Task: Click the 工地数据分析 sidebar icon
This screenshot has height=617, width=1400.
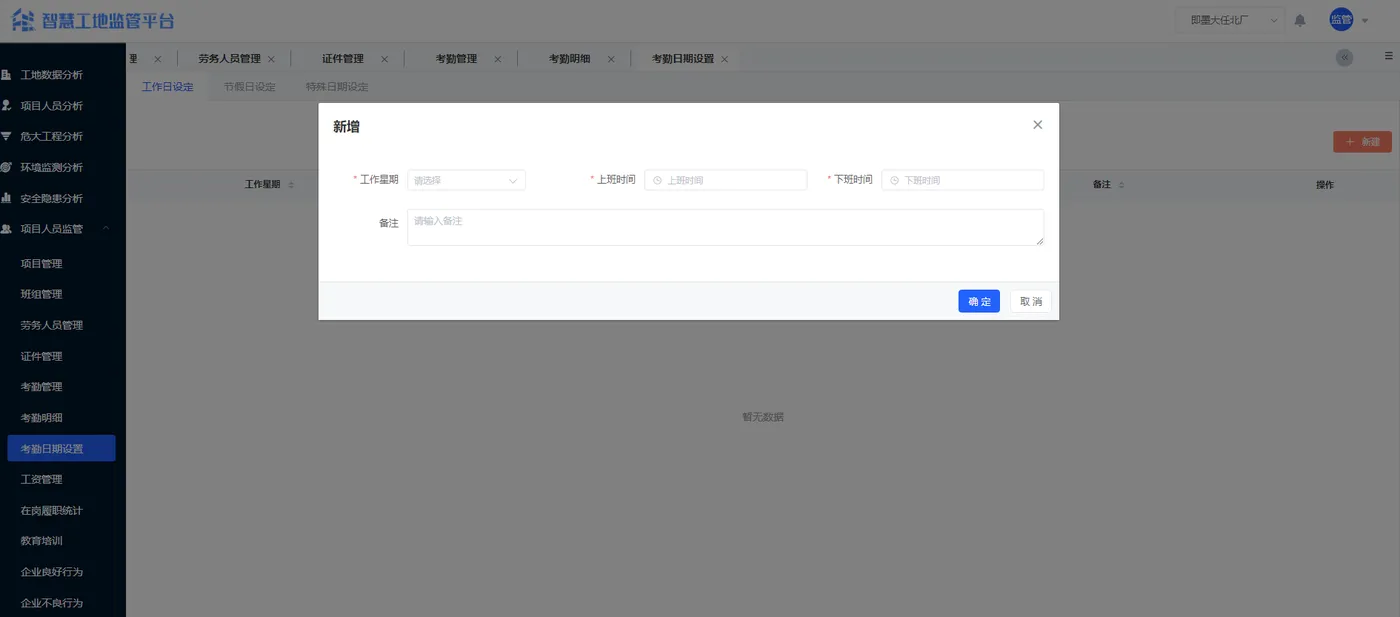Action: pos(6,75)
